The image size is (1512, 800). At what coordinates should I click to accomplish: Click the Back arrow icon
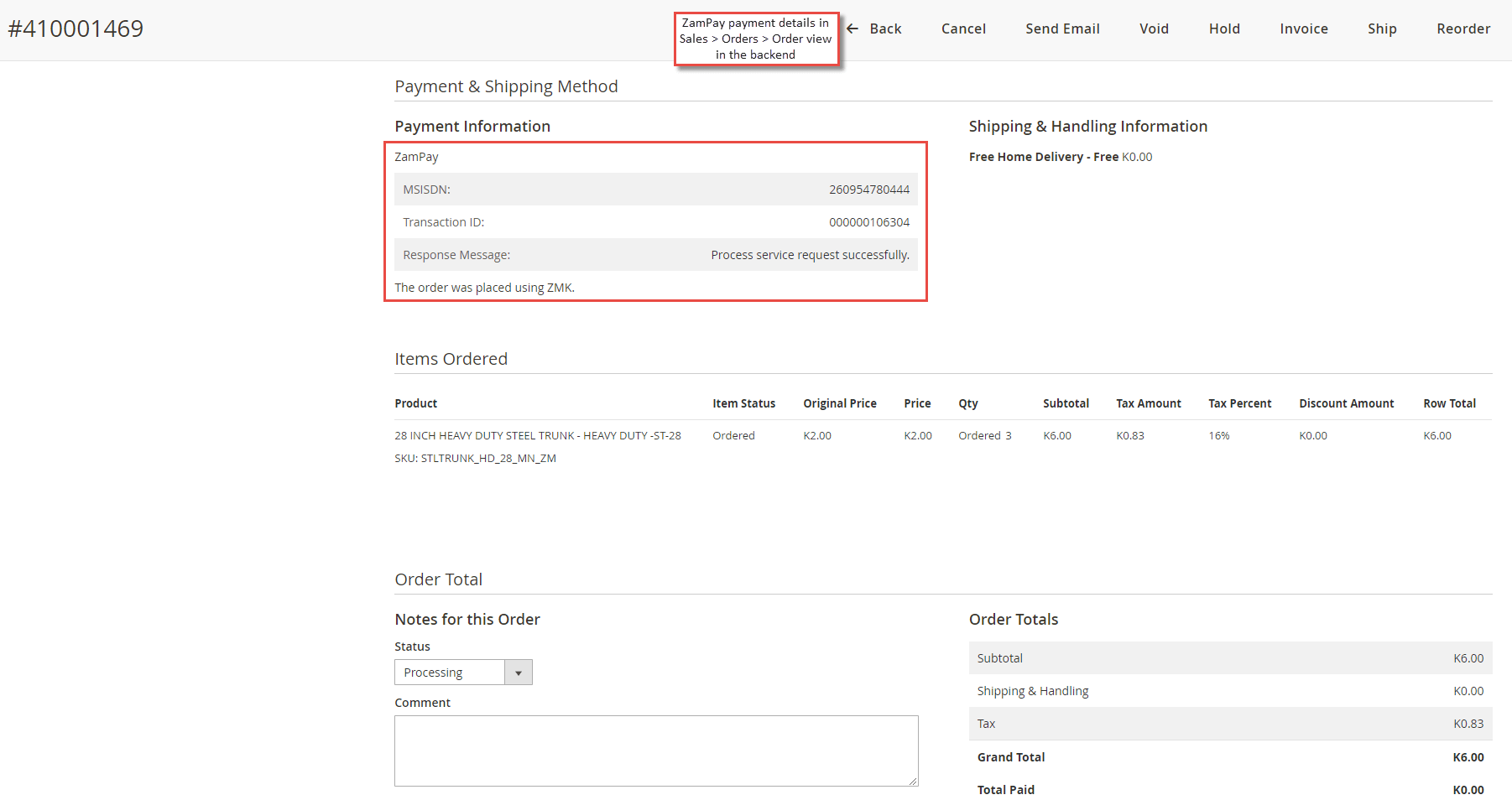pos(852,29)
